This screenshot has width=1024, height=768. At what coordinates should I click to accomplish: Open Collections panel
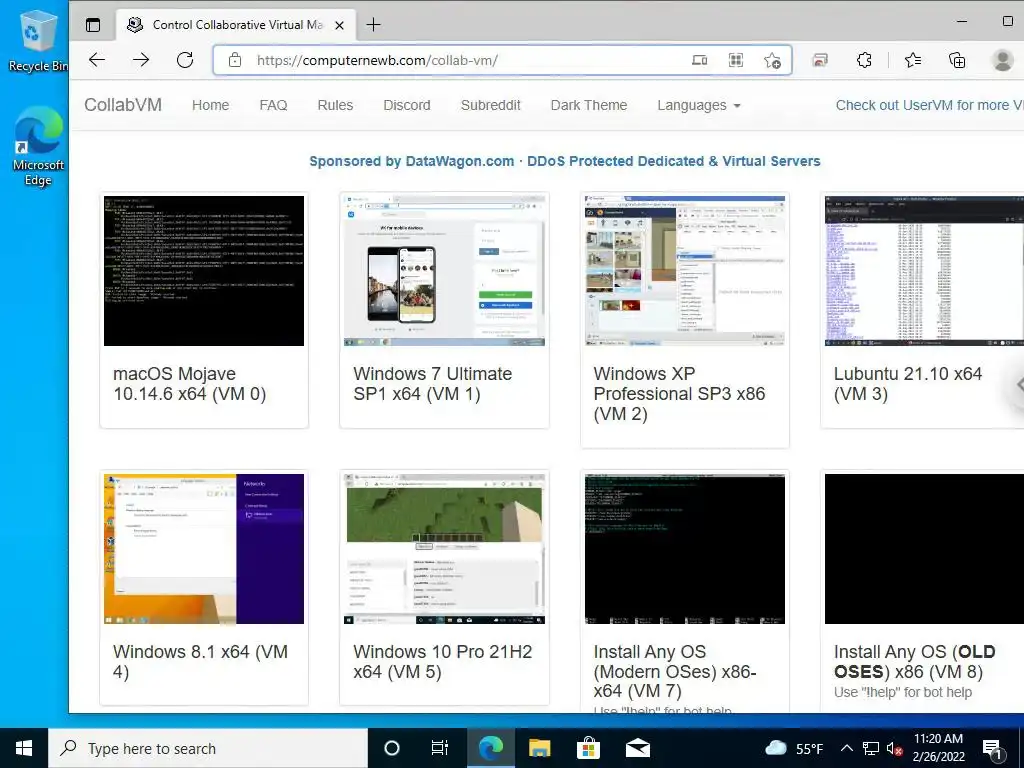tap(957, 60)
